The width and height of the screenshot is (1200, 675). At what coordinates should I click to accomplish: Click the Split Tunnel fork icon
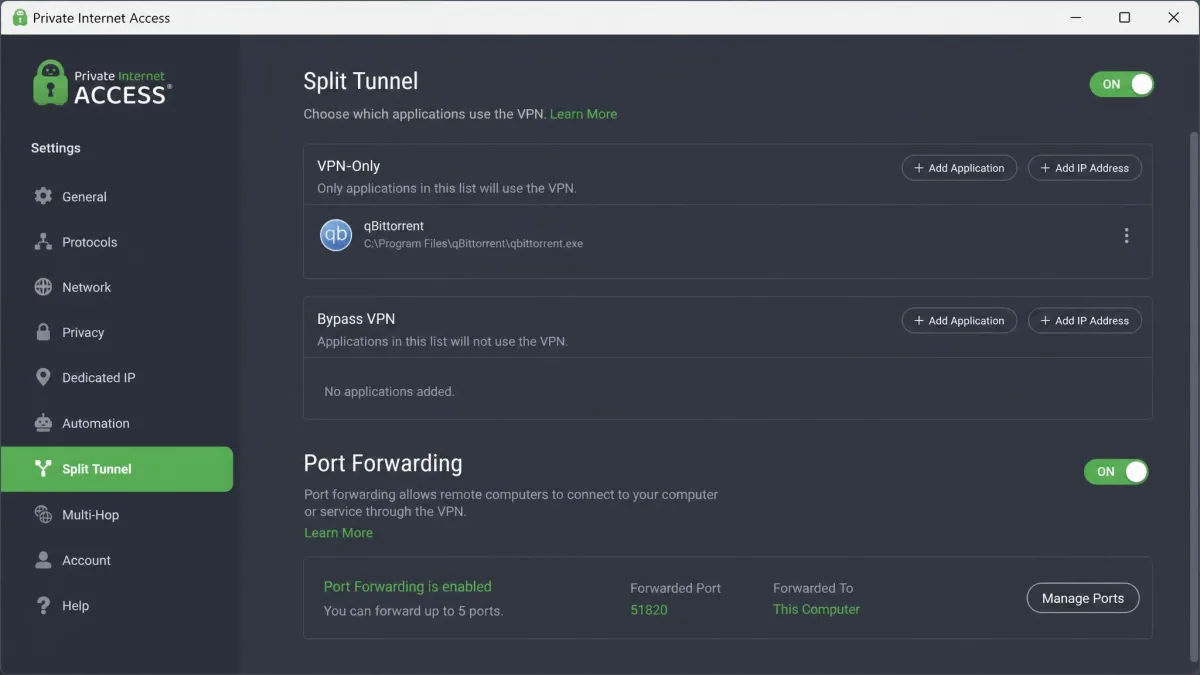pyautogui.click(x=43, y=468)
